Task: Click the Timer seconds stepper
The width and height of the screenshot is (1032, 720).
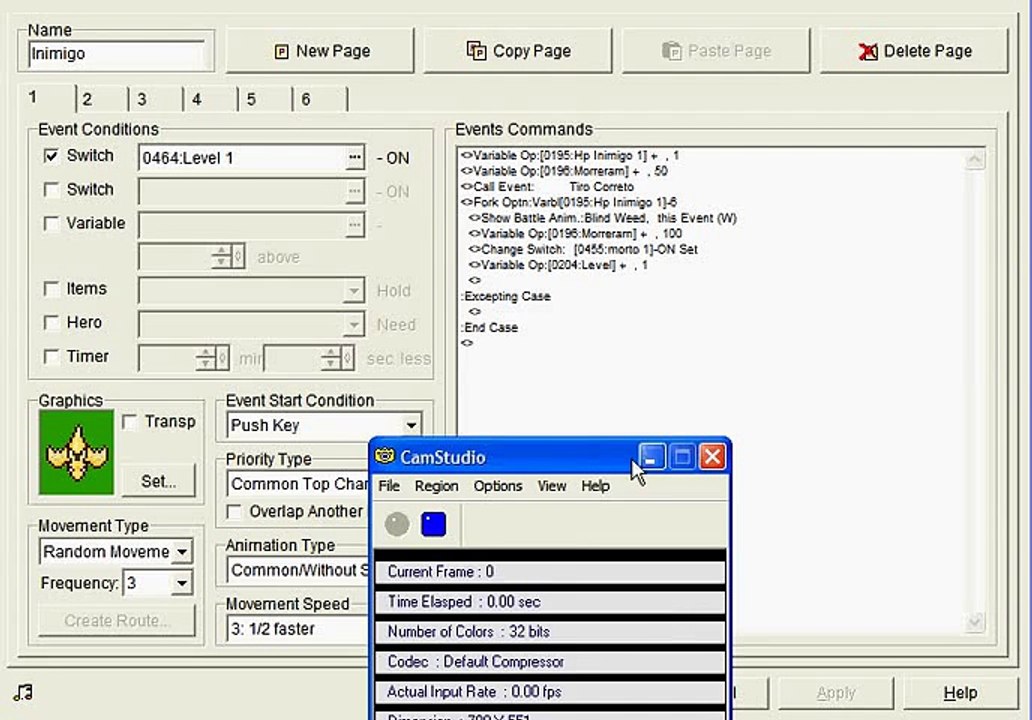Action: point(331,358)
